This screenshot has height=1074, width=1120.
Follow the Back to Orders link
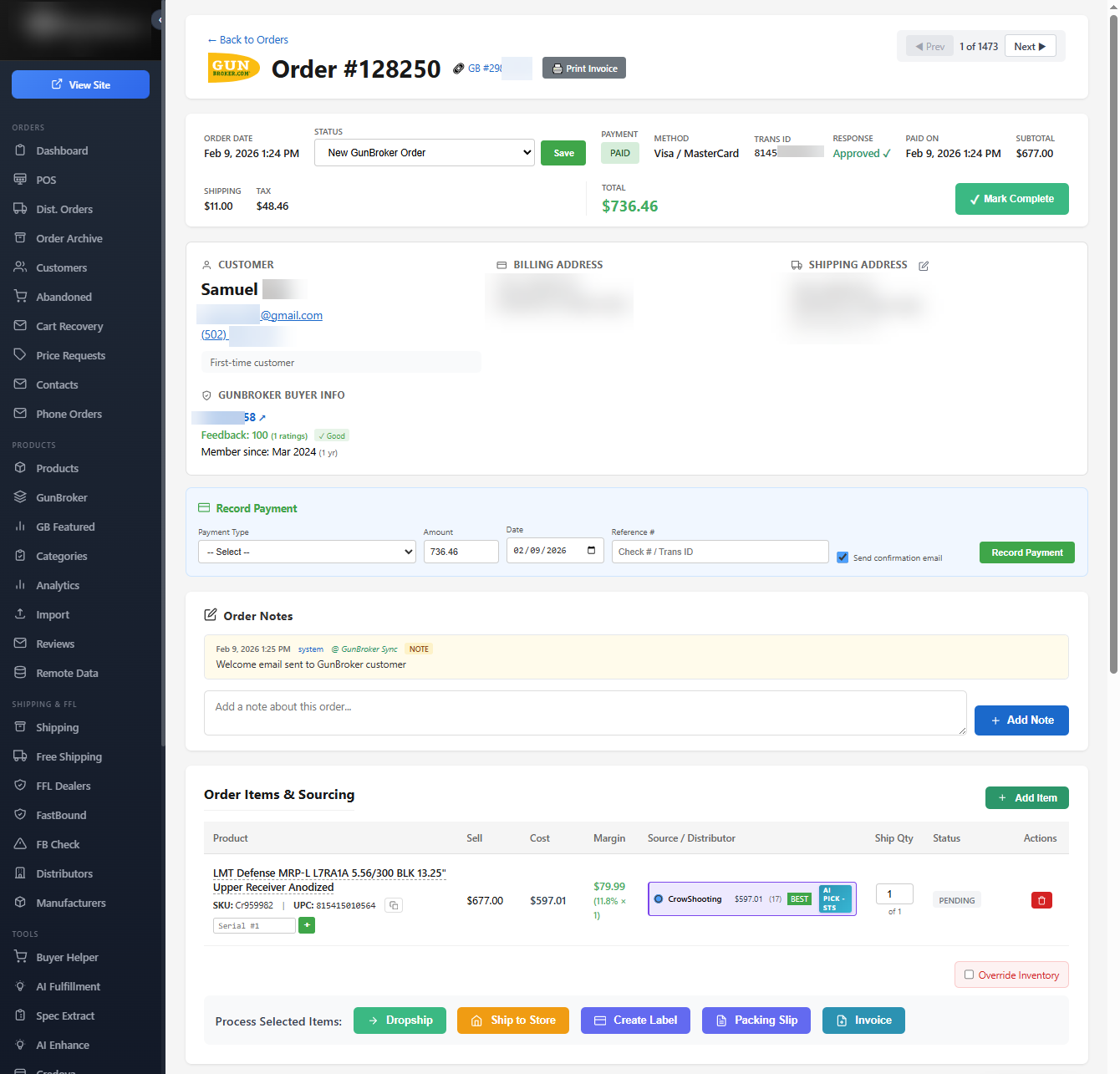tap(247, 39)
